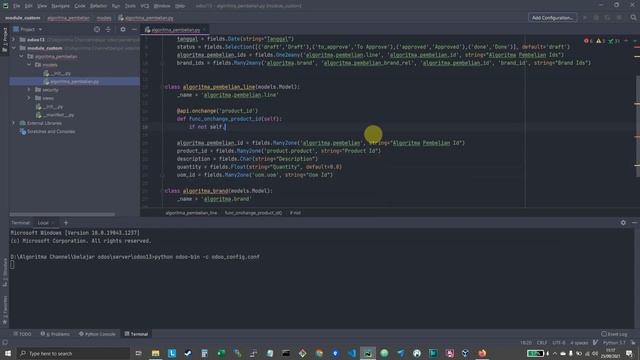The image size is (640, 360).
Task: Open the Navigate menu
Action: (60, 6)
